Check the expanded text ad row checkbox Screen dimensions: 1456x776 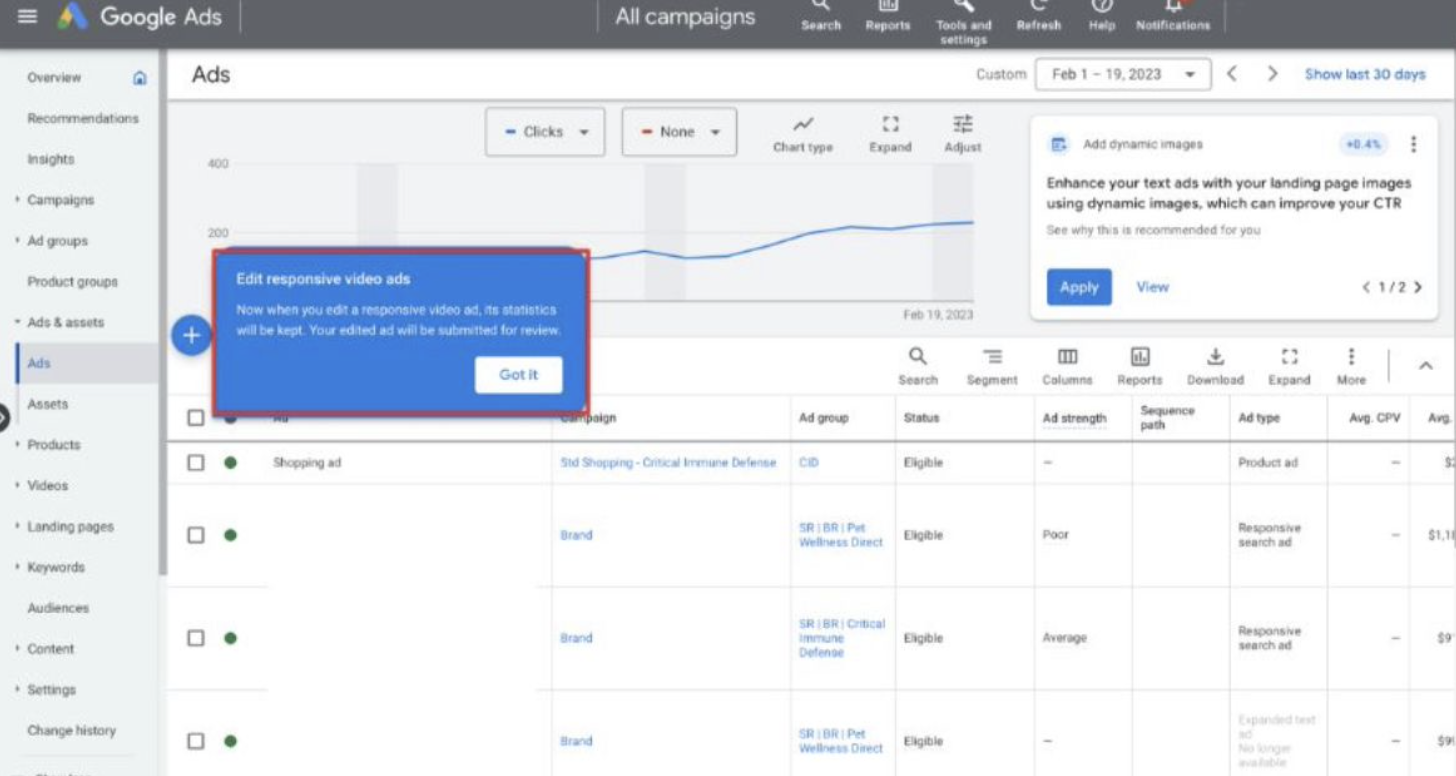coord(196,741)
